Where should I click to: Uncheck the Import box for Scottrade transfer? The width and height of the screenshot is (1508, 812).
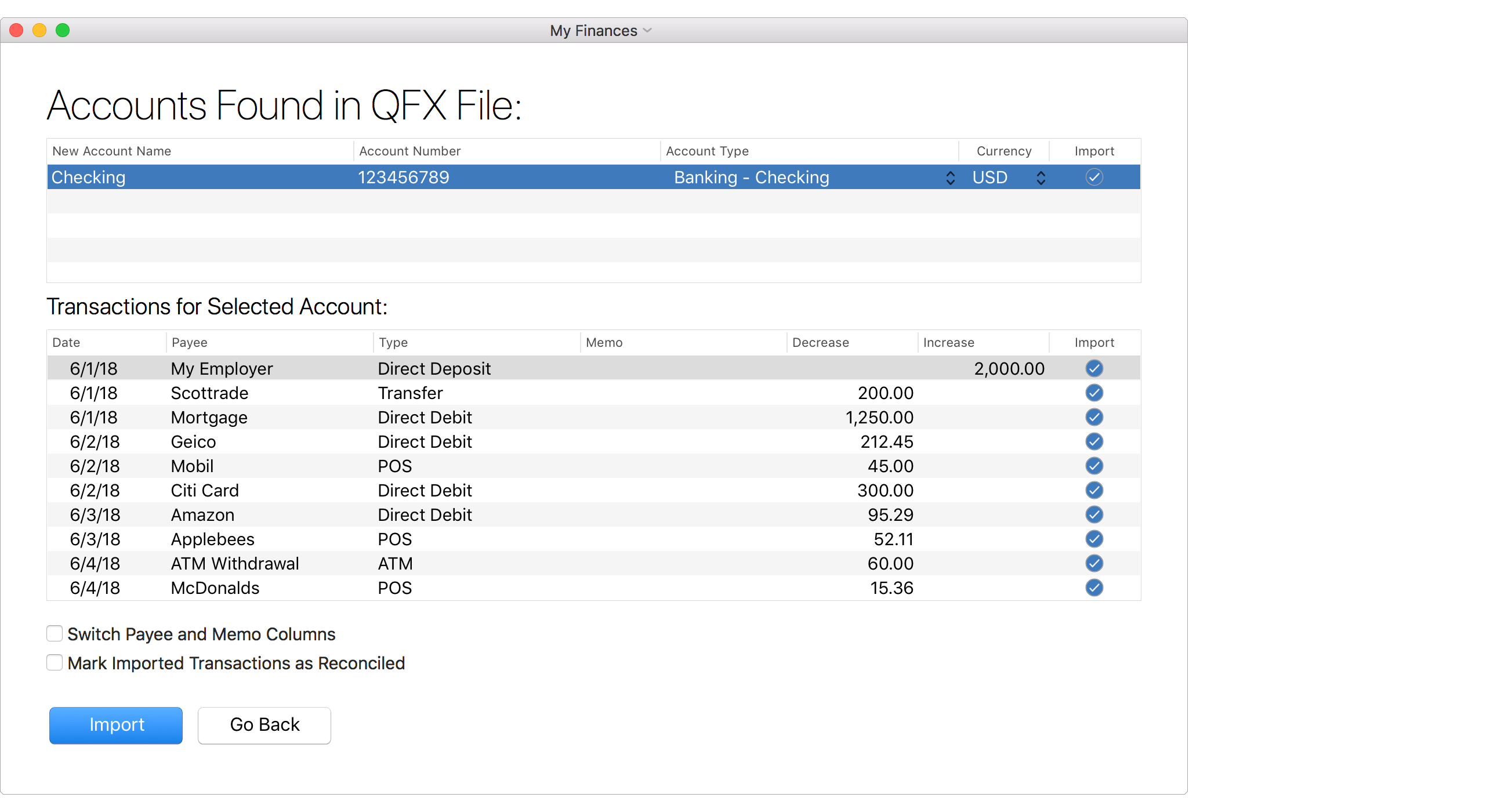pos(1094,392)
